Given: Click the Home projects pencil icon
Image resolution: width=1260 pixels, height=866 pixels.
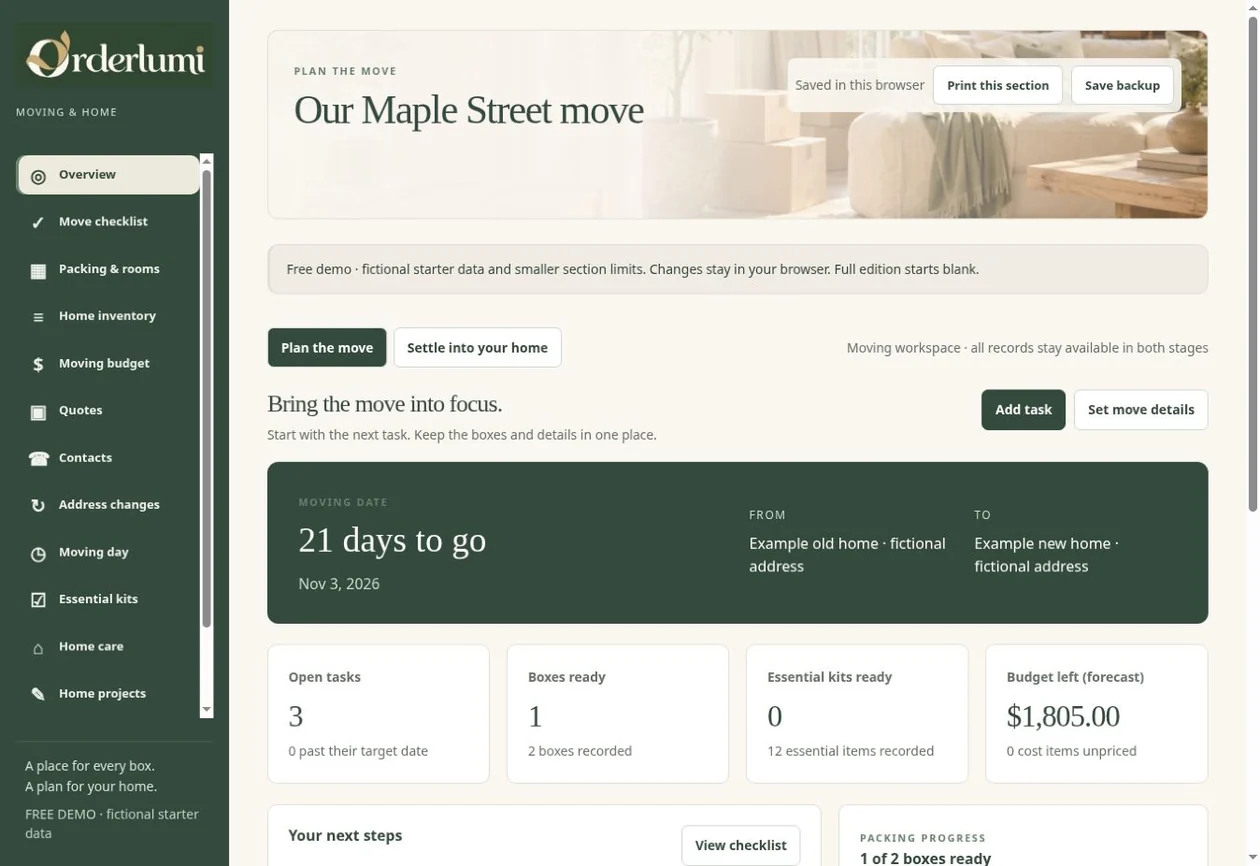Looking at the screenshot, I should click(x=38, y=694).
